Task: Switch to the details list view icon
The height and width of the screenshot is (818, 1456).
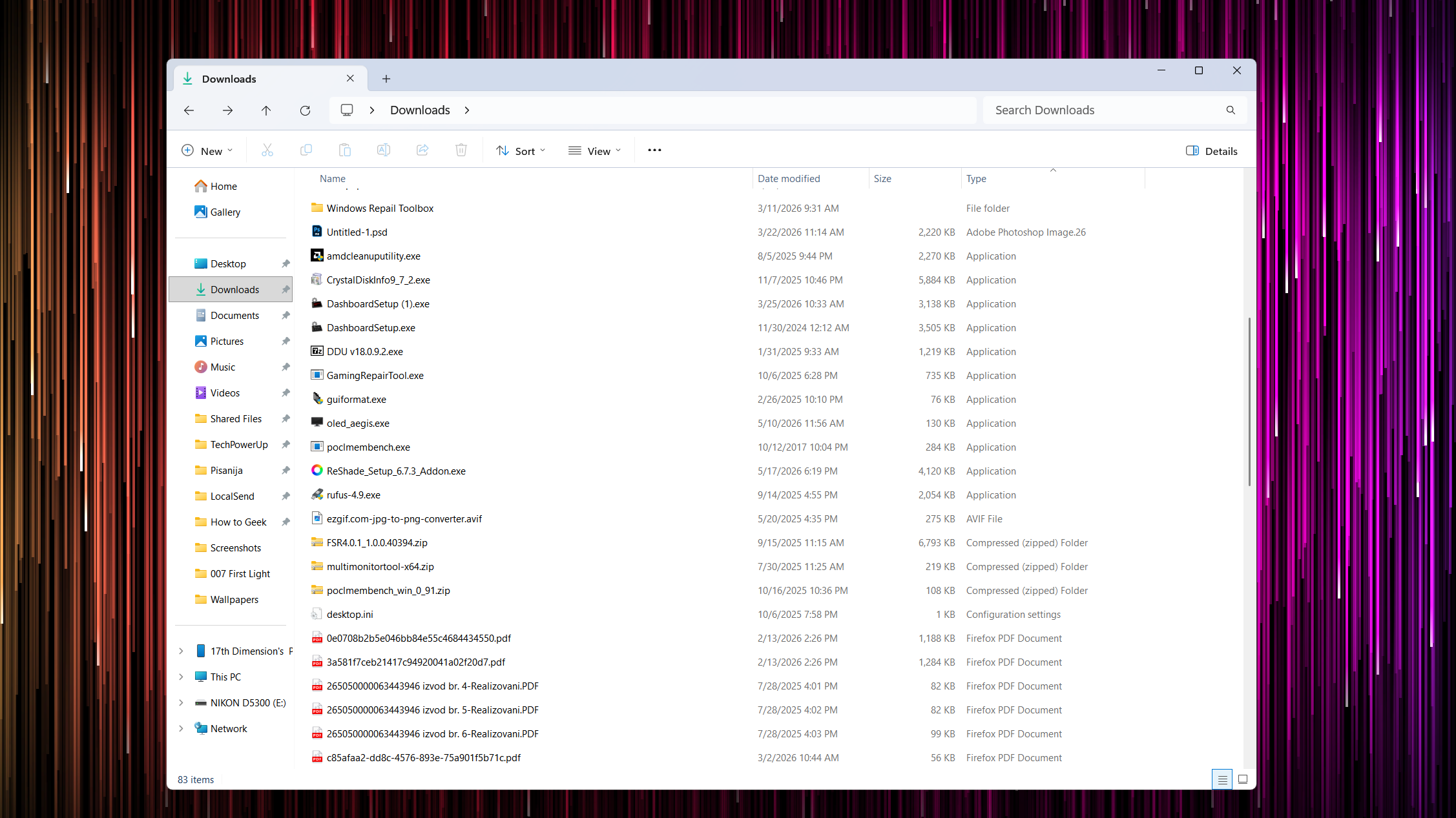Action: tap(1222, 779)
